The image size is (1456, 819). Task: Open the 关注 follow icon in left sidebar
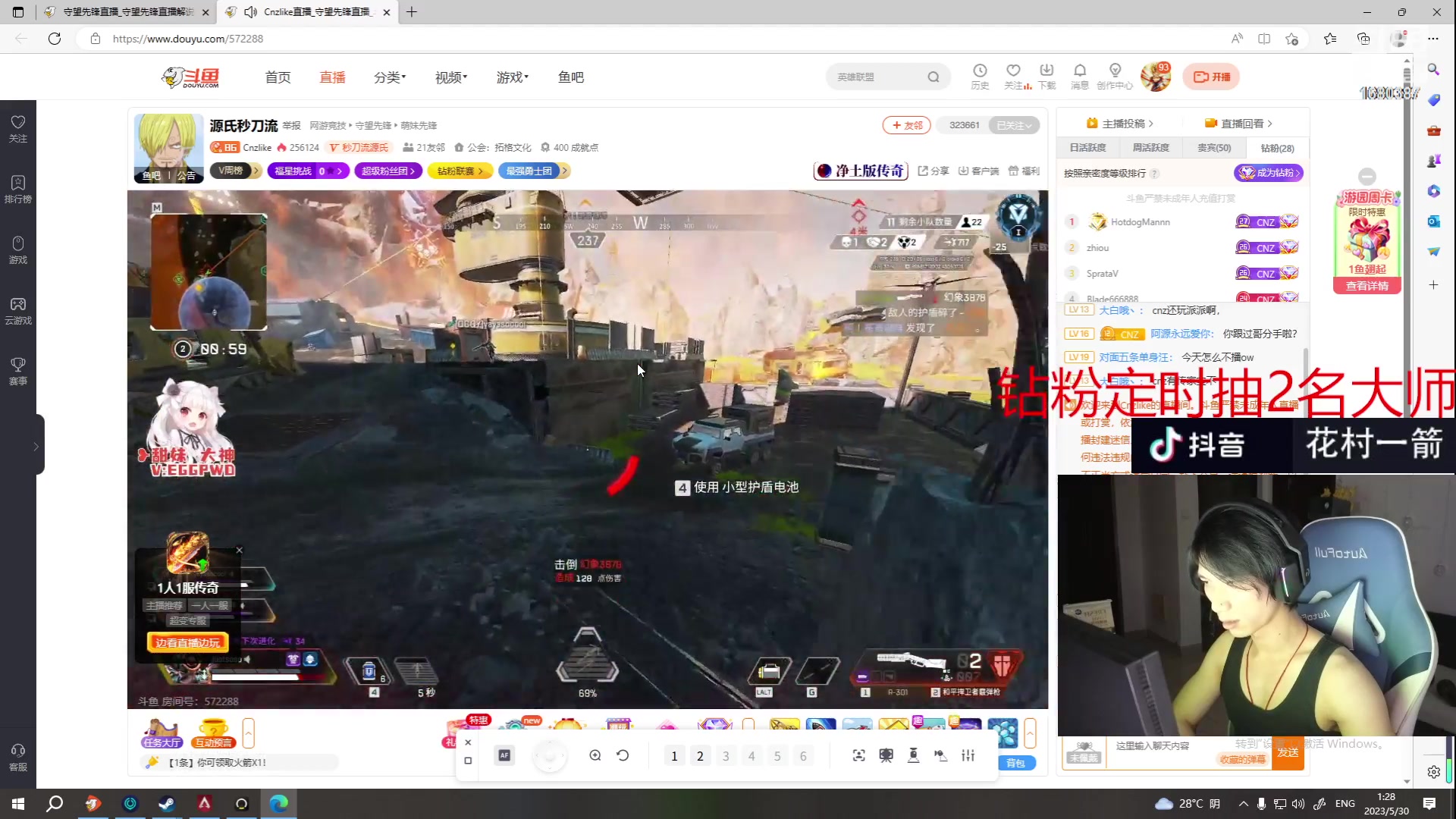coord(18,129)
